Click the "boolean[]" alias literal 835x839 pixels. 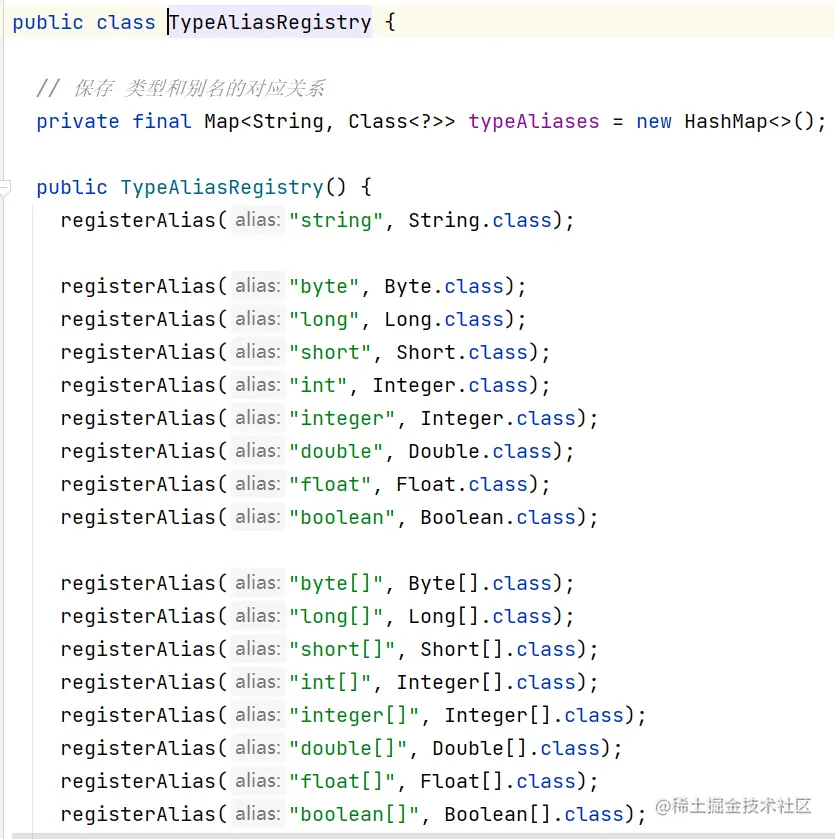coord(354,814)
